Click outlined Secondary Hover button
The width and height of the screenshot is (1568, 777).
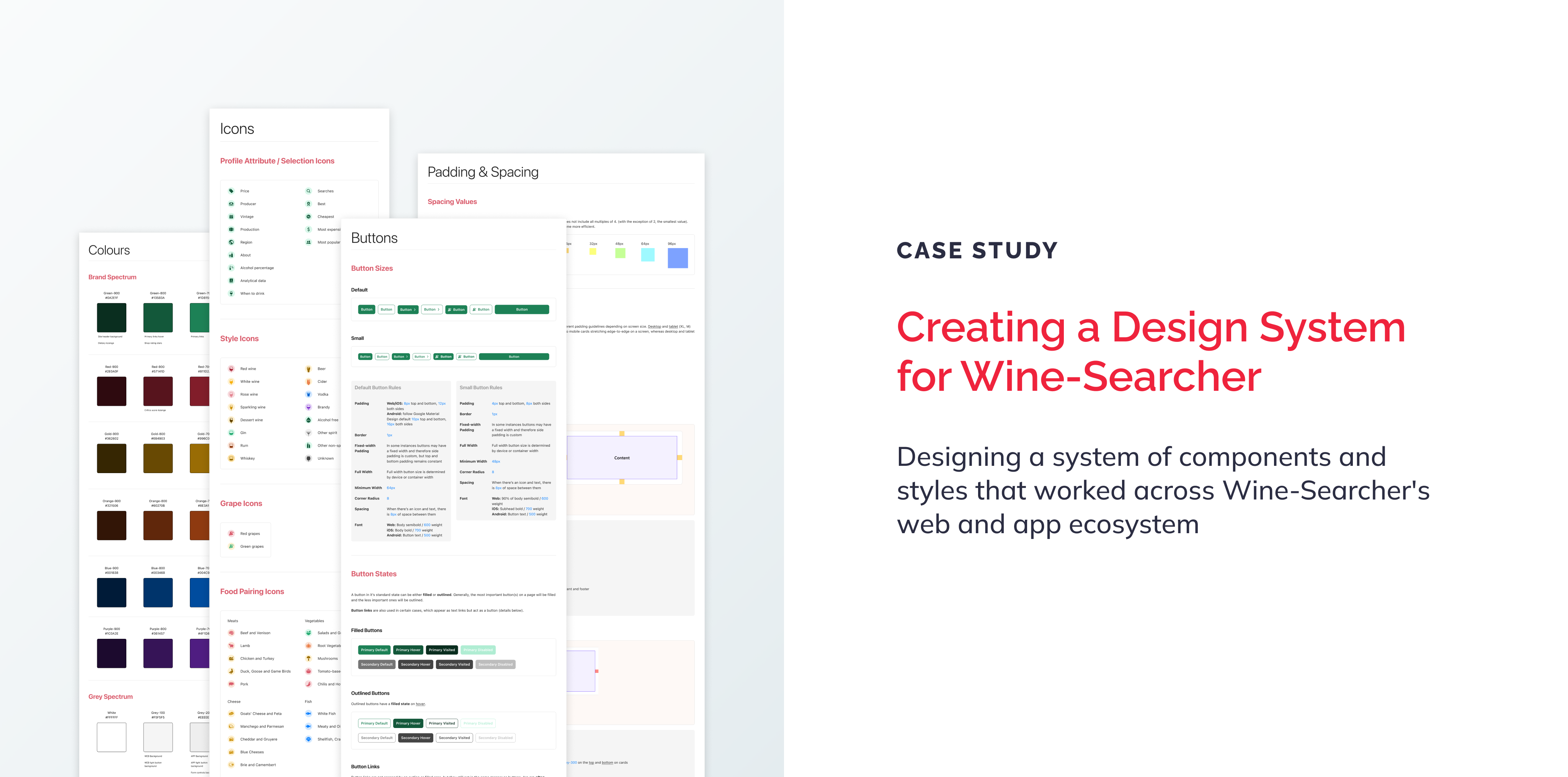click(416, 738)
